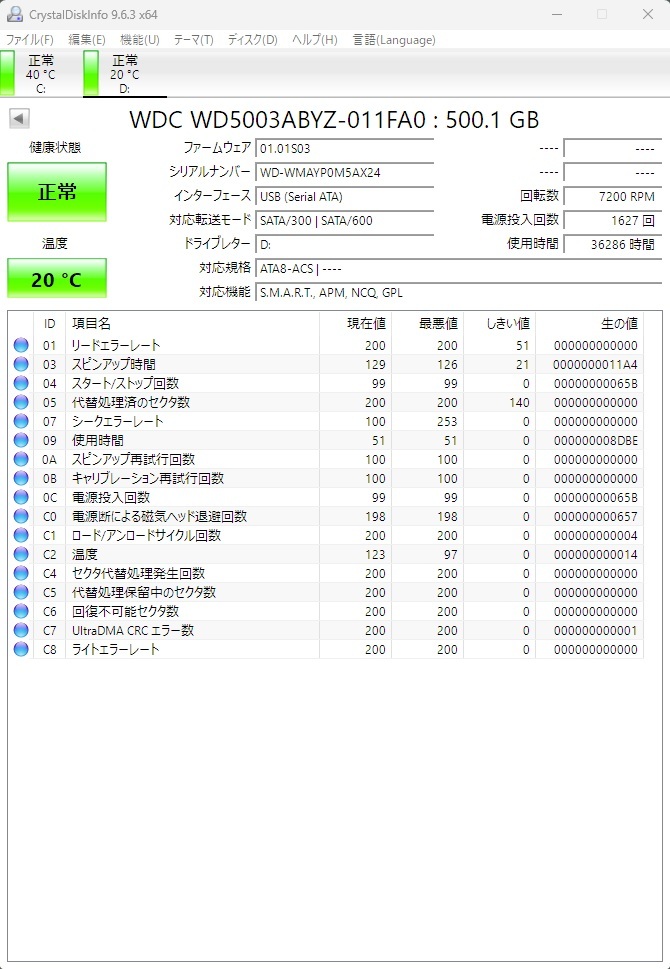Click the 生の値 column header
This screenshot has height=969, width=670.
590,323
